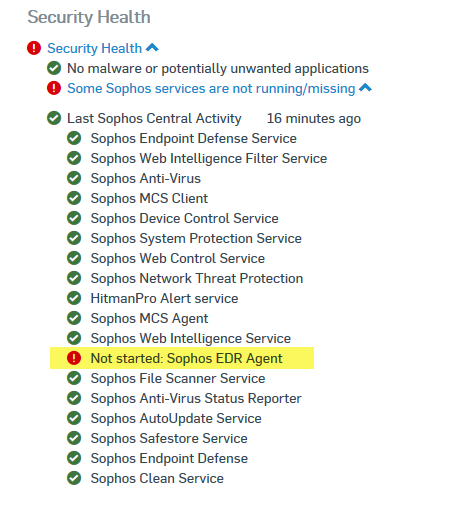The width and height of the screenshot is (475, 510).
Task: Select Sophos Network Threat Protection entry
Action: pos(197,278)
